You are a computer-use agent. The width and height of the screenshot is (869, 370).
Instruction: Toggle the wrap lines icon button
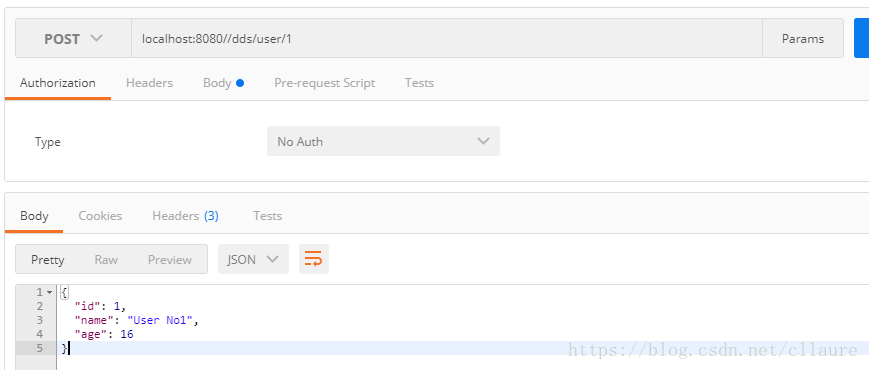[314, 259]
